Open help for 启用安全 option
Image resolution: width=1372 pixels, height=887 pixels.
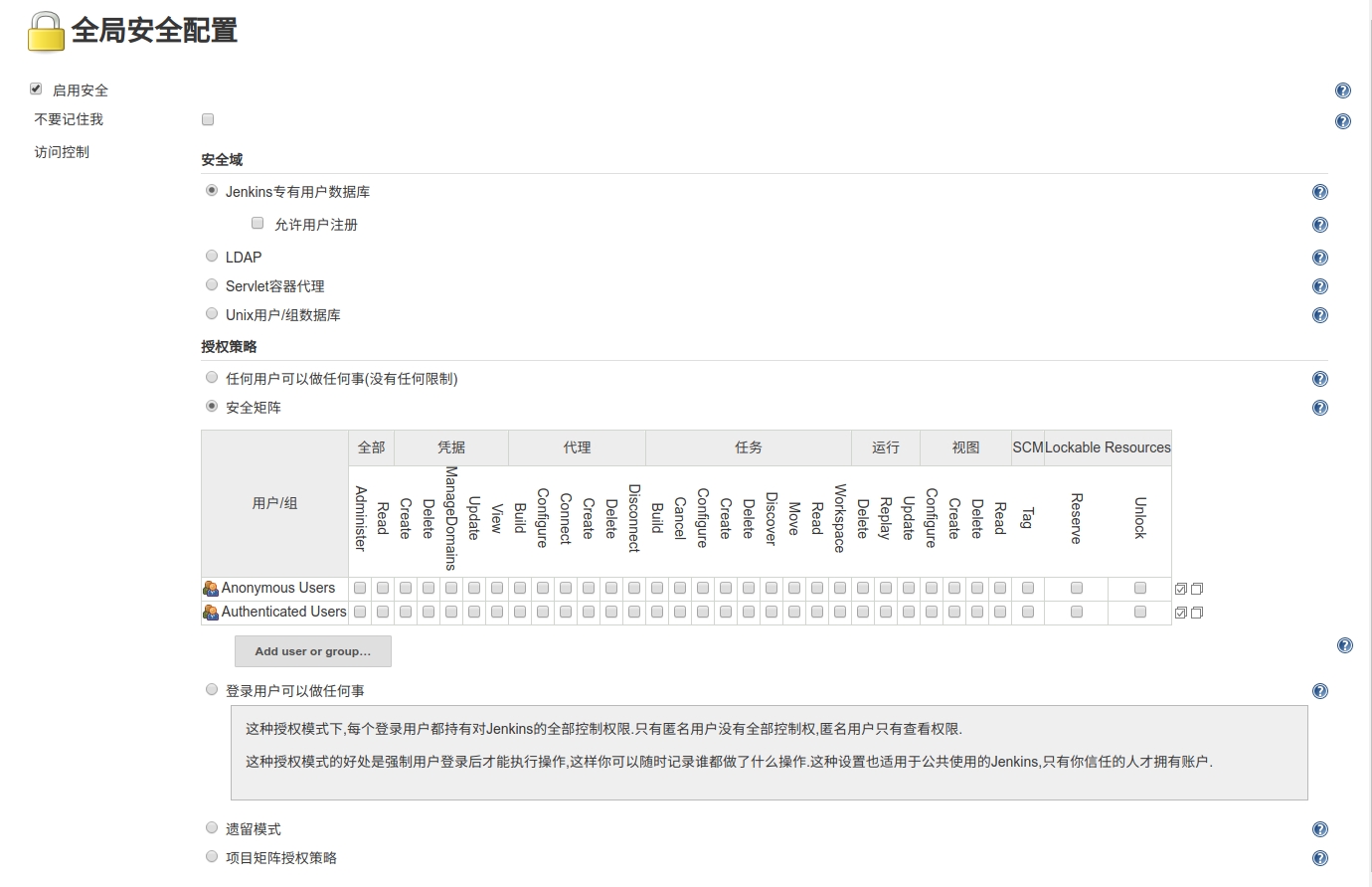[1343, 90]
